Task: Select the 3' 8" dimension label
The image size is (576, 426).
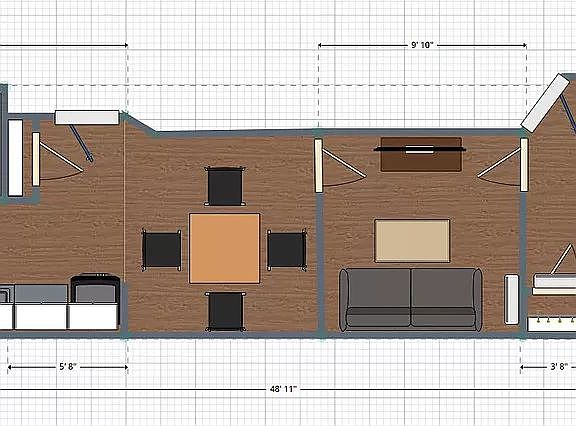Action: click(x=559, y=367)
